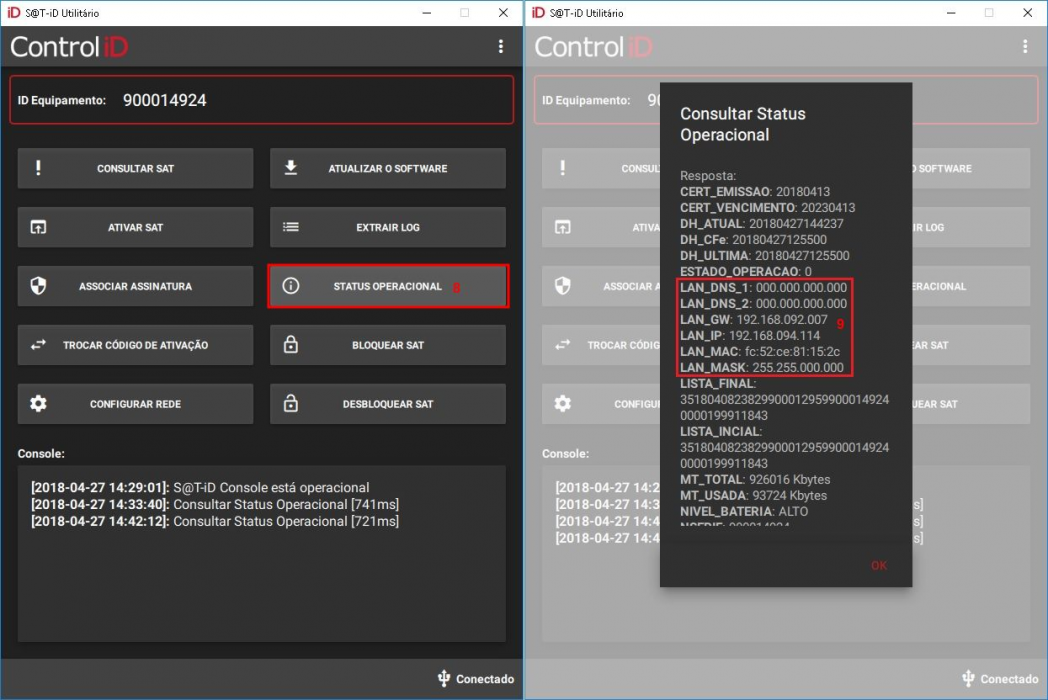
Task: Click the exclamation icon on Consultar SAT, left window
Action: tap(38, 168)
